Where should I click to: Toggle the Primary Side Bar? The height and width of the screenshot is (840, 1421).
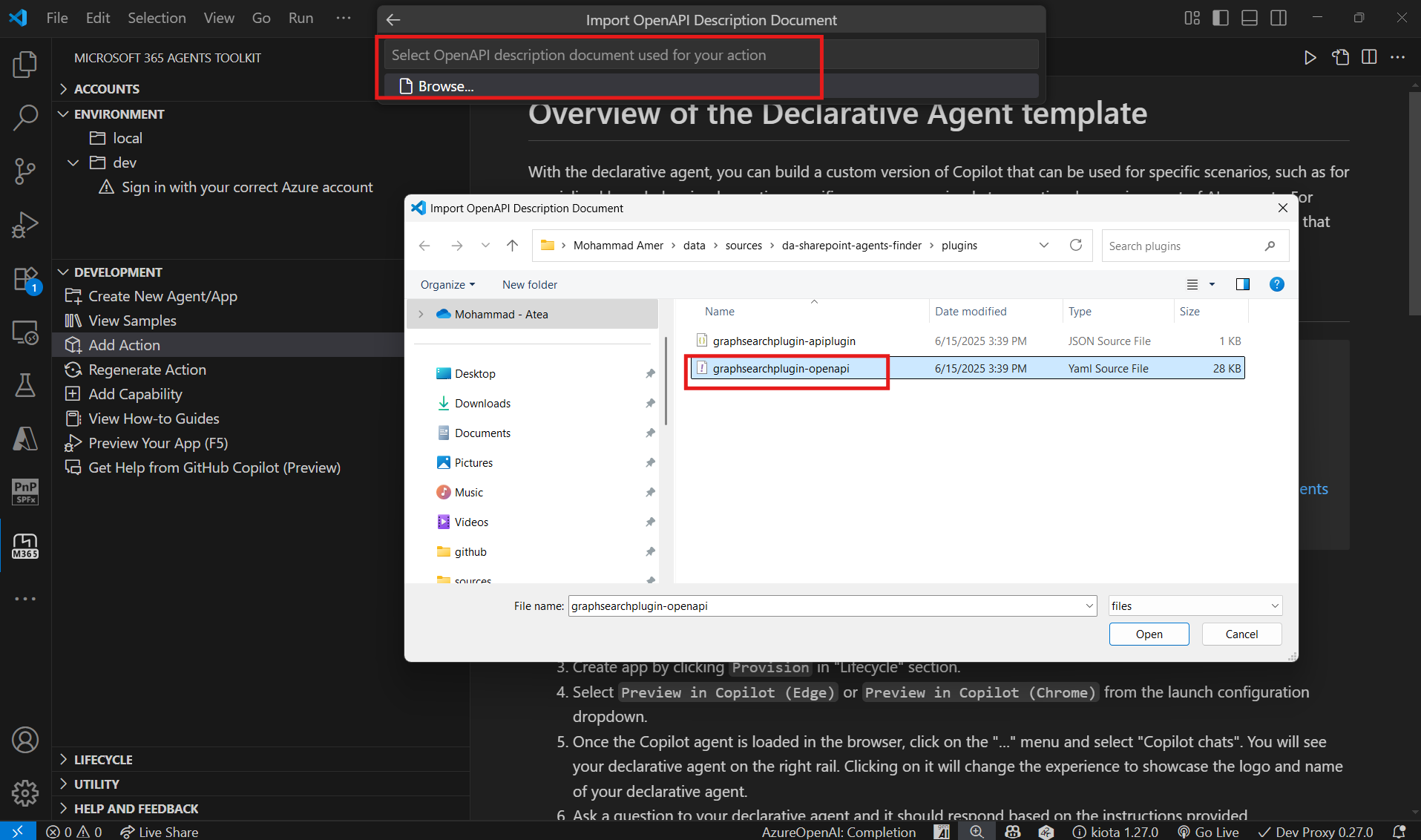tap(1221, 18)
